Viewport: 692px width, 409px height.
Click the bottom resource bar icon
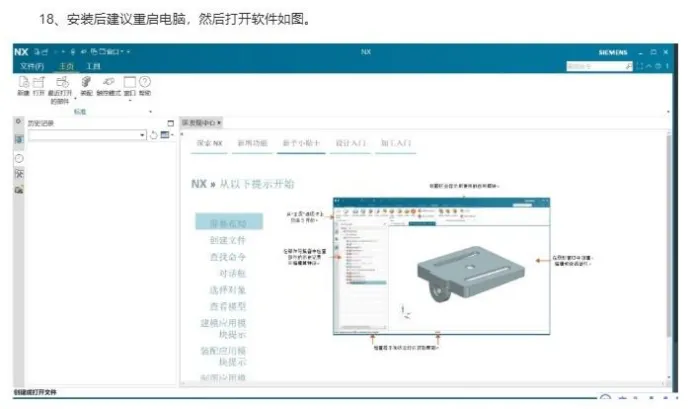pos(19,190)
